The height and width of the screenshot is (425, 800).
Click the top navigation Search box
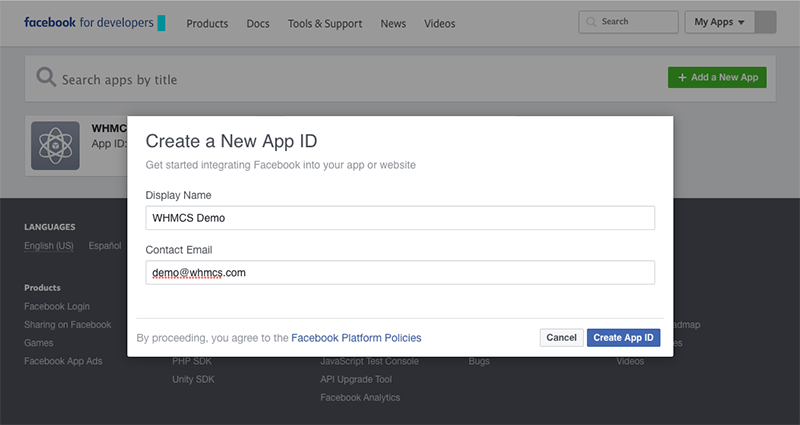[628, 22]
